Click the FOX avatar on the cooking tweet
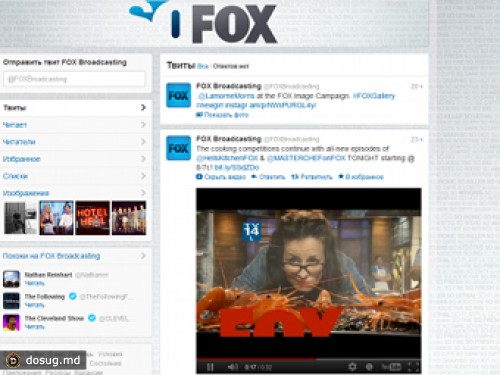The image size is (500, 375). click(x=178, y=148)
